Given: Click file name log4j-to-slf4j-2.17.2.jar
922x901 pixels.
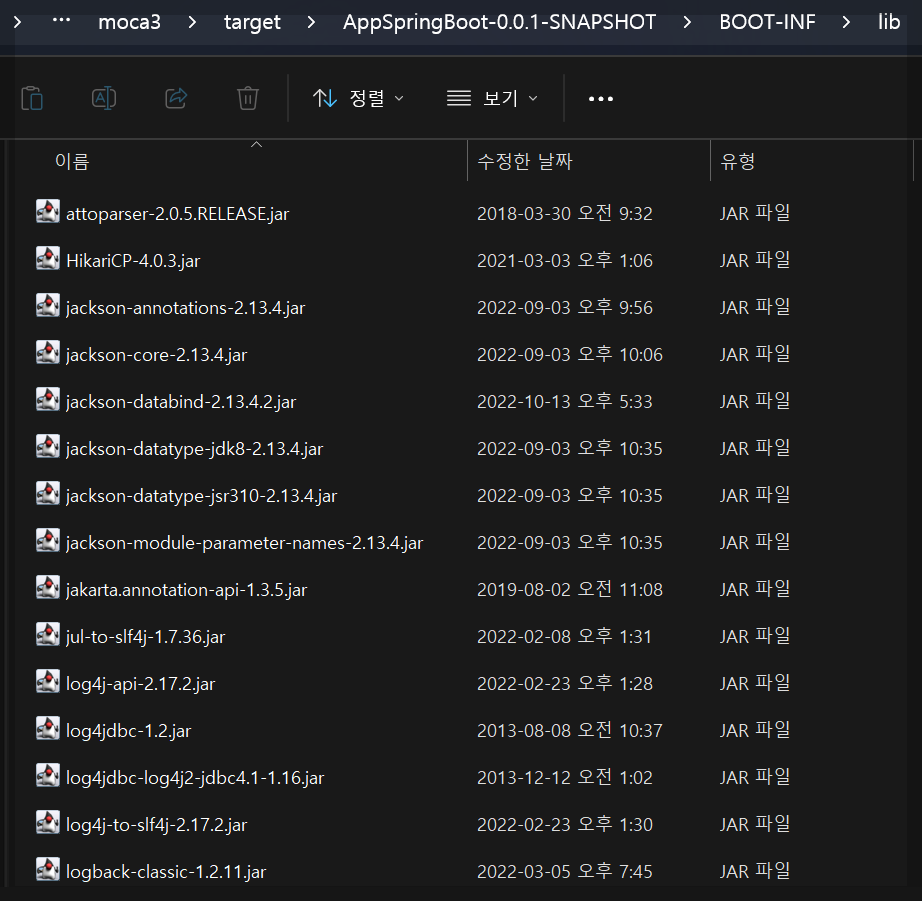Looking at the screenshot, I should [x=156, y=825].
